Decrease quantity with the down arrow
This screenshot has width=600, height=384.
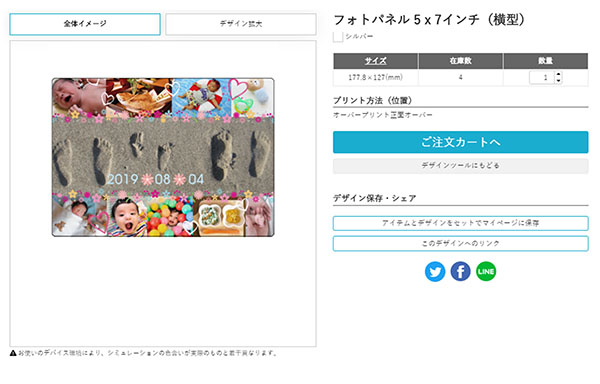coord(558,81)
